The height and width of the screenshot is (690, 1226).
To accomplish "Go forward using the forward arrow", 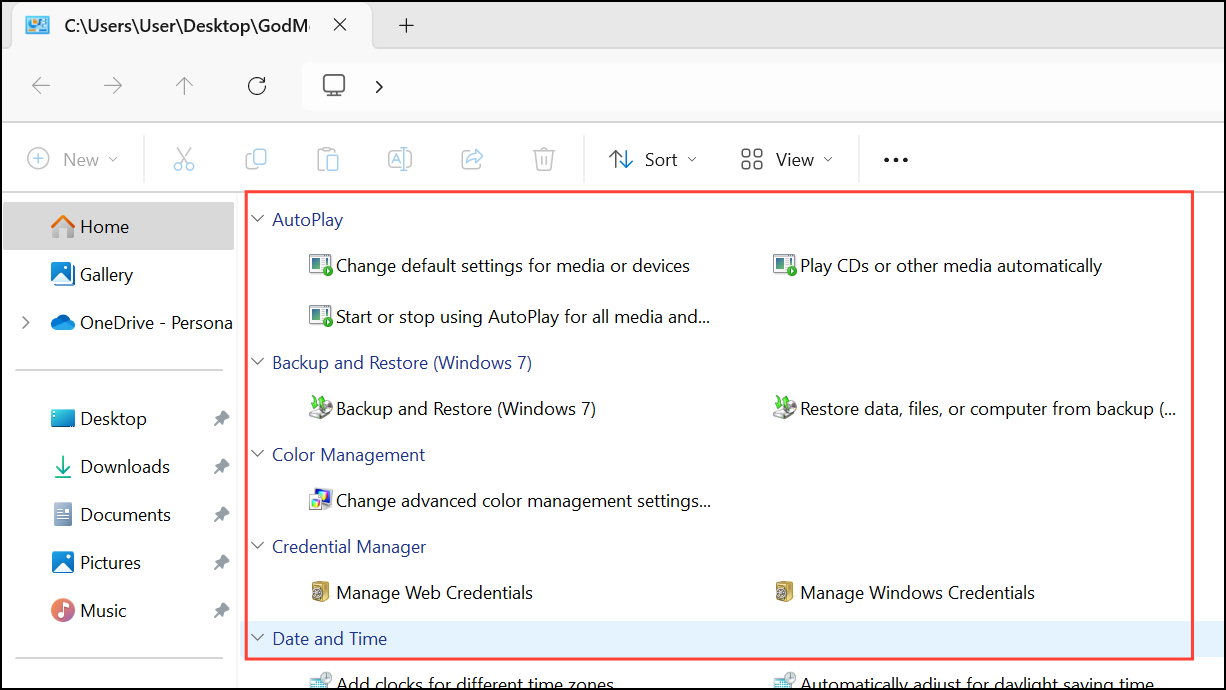I will click(x=113, y=86).
